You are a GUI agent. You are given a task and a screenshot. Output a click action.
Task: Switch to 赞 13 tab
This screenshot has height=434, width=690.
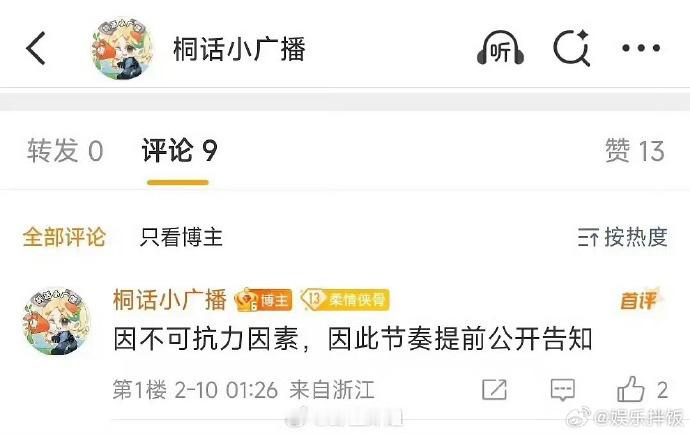(x=635, y=151)
